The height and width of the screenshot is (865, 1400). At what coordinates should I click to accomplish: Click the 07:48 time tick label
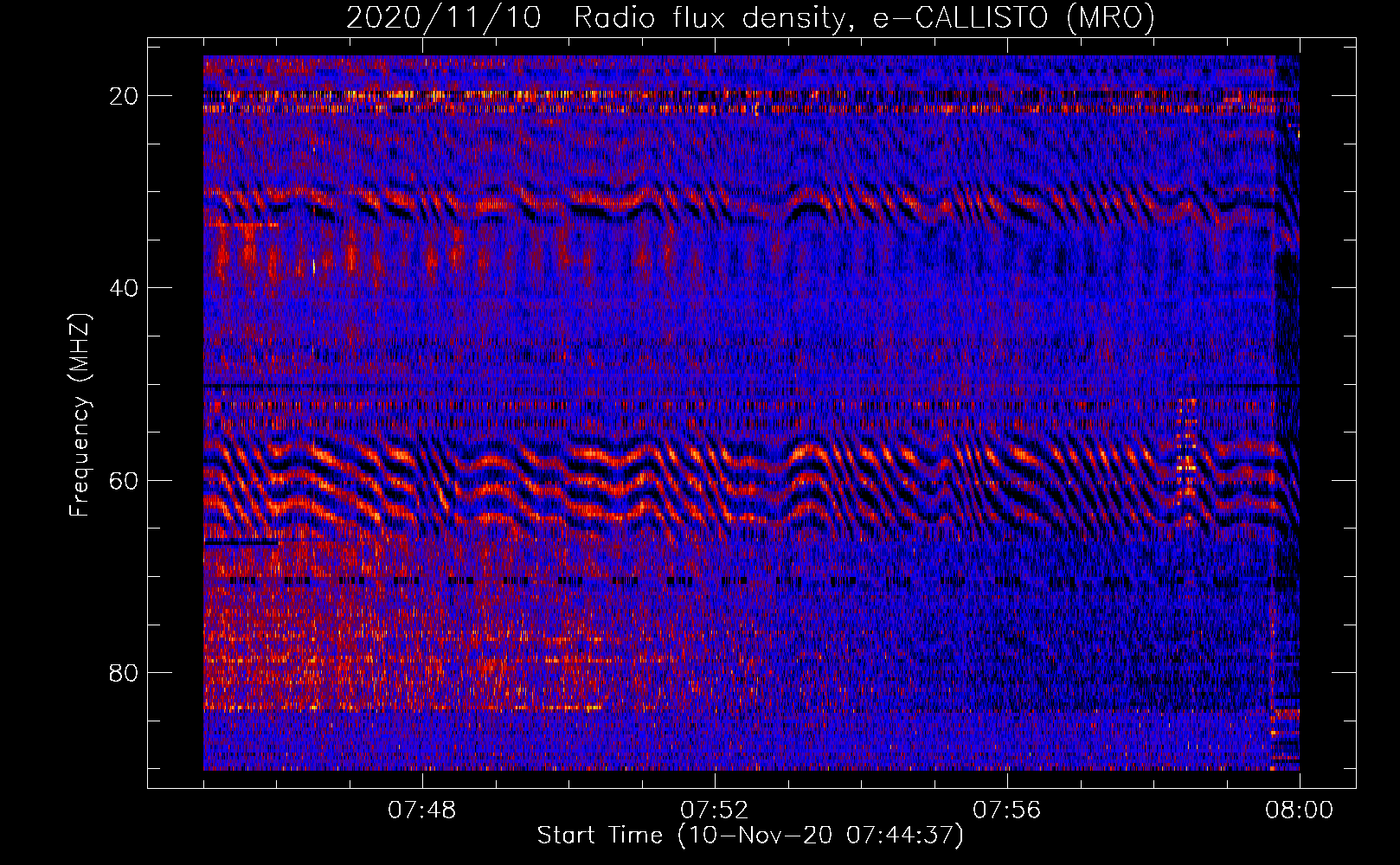(422, 811)
